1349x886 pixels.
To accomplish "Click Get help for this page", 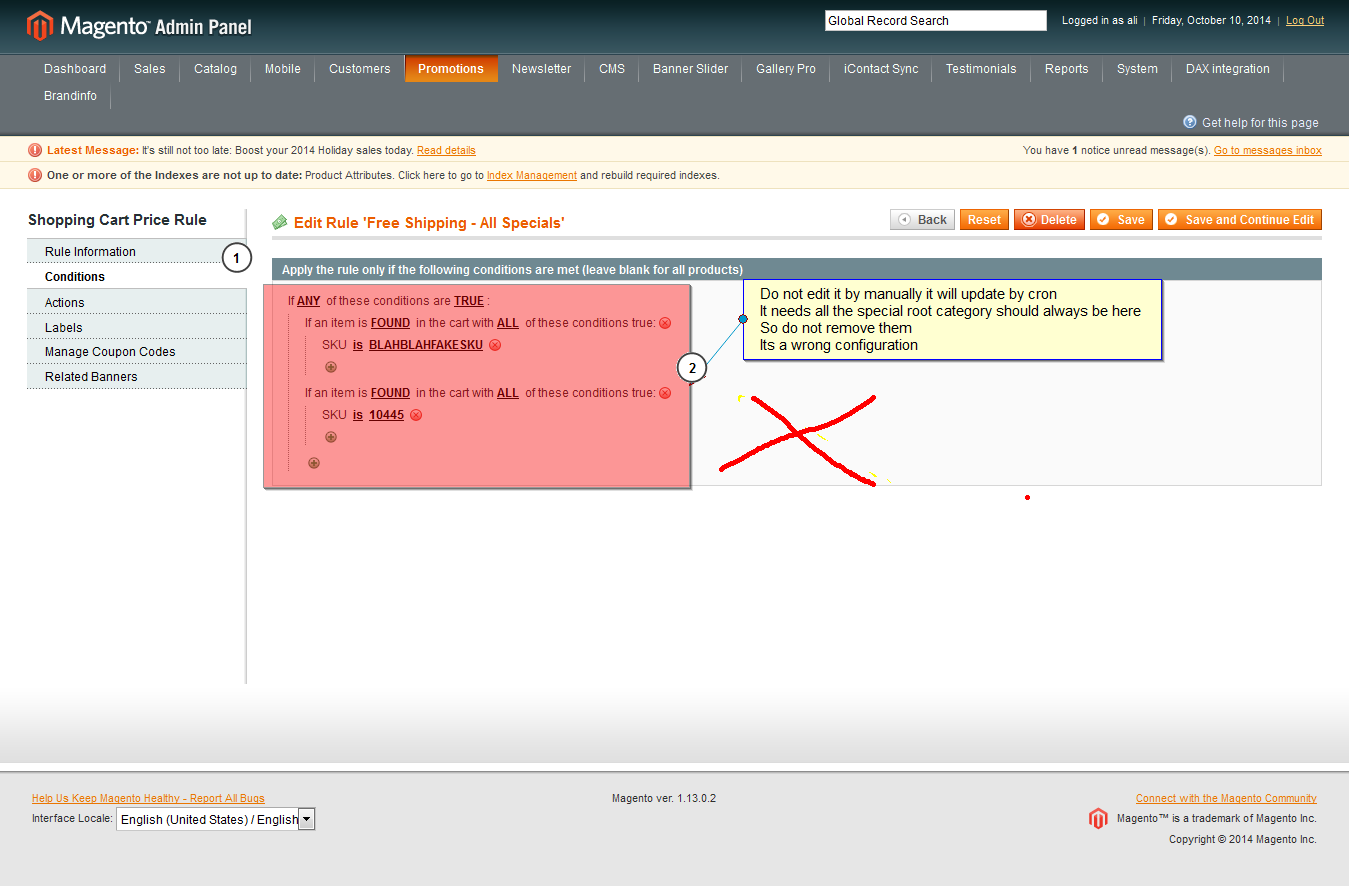I will click(x=1260, y=123).
